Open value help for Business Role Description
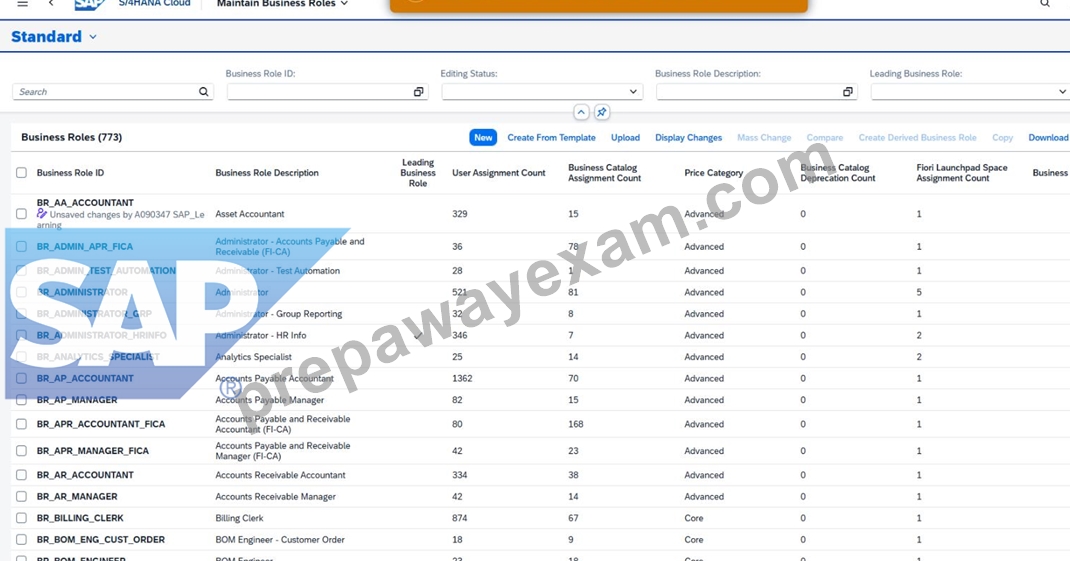Screen dimensions: 1070x561 pyautogui.click(x=848, y=91)
